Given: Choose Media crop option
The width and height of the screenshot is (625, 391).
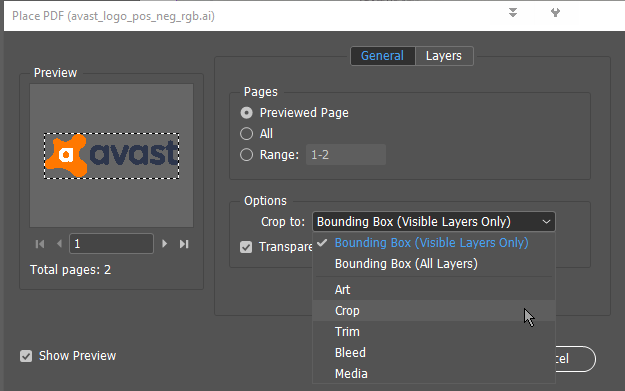Looking at the screenshot, I should point(434,373).
